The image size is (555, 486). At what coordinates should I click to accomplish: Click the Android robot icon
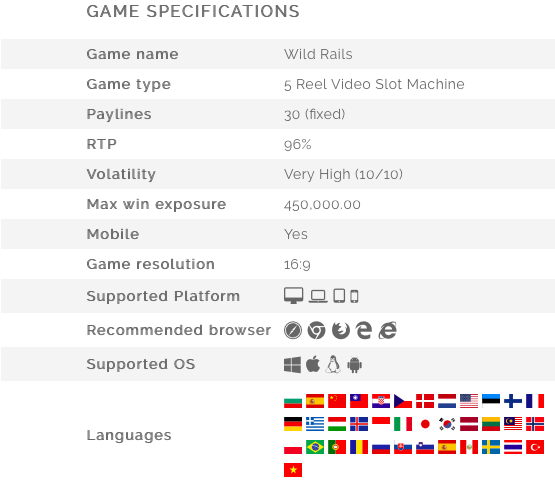[354, 365]
